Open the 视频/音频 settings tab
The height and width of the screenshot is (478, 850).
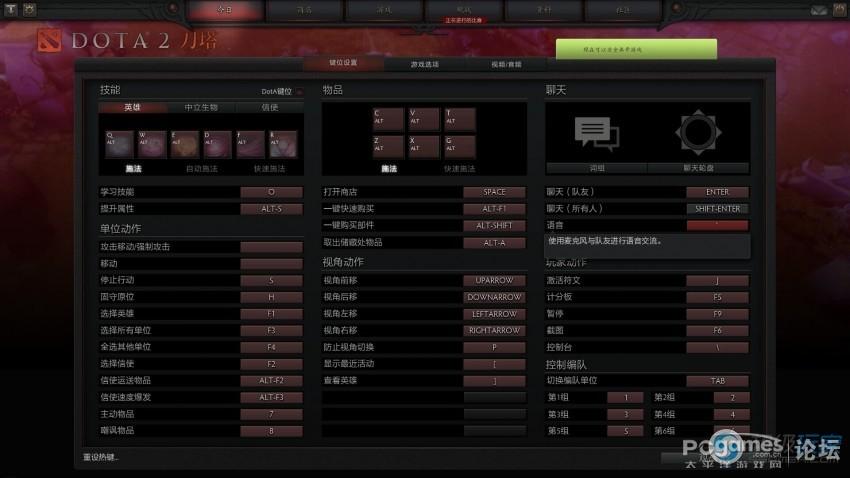tap(506, 64)
